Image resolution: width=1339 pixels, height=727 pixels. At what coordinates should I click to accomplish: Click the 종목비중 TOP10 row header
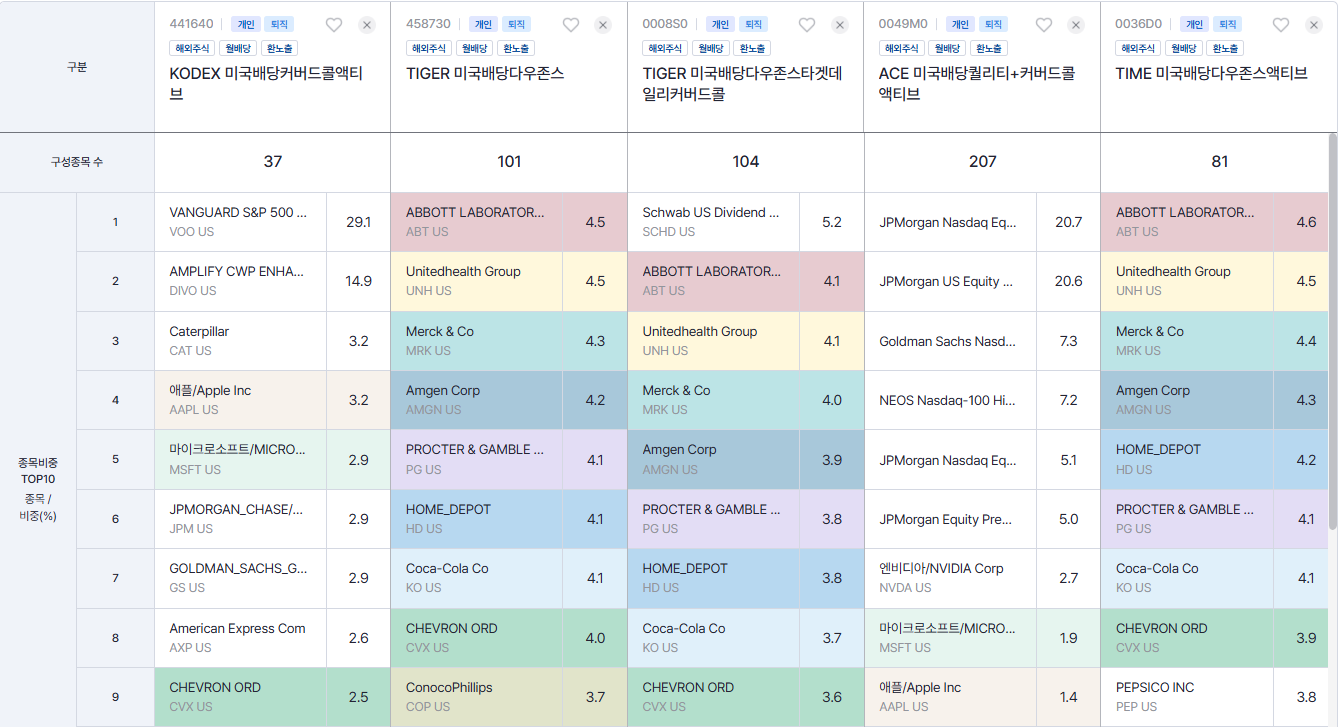coord(38,490)
